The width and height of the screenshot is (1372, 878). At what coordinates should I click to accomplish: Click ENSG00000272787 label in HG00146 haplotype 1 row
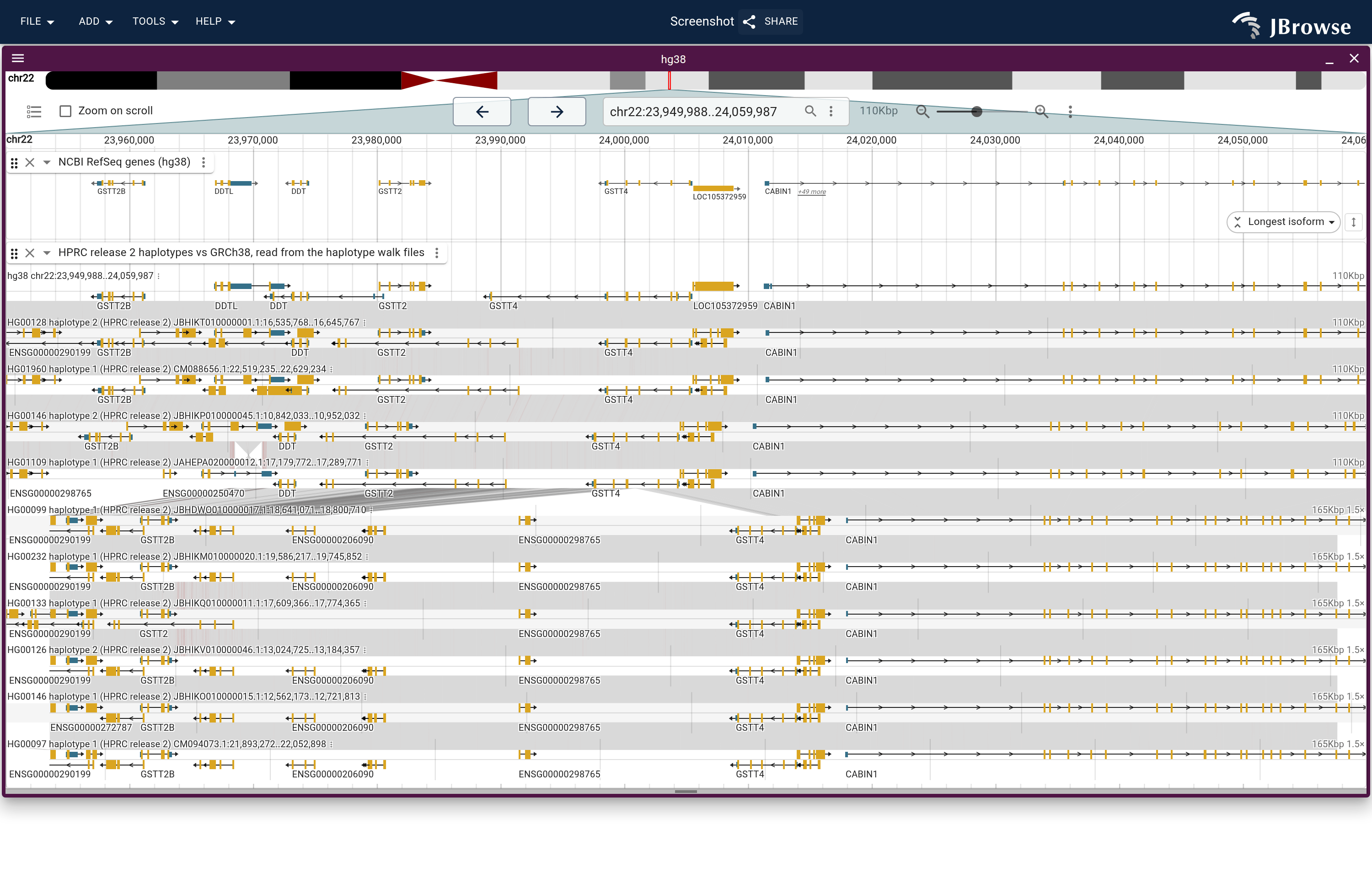click(91, 728)
